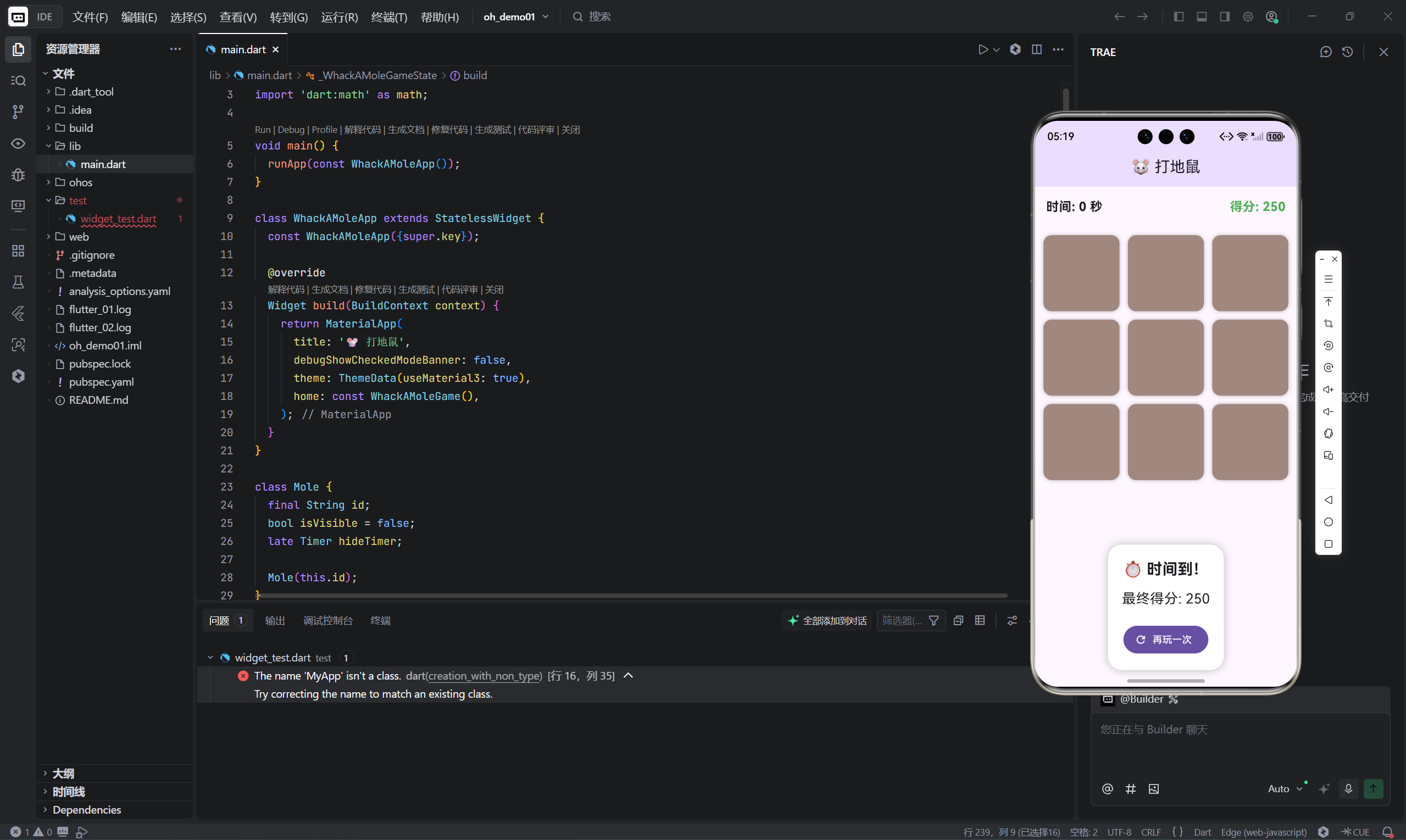Toggle the primary sidebar layout button

pos(1179,17)
